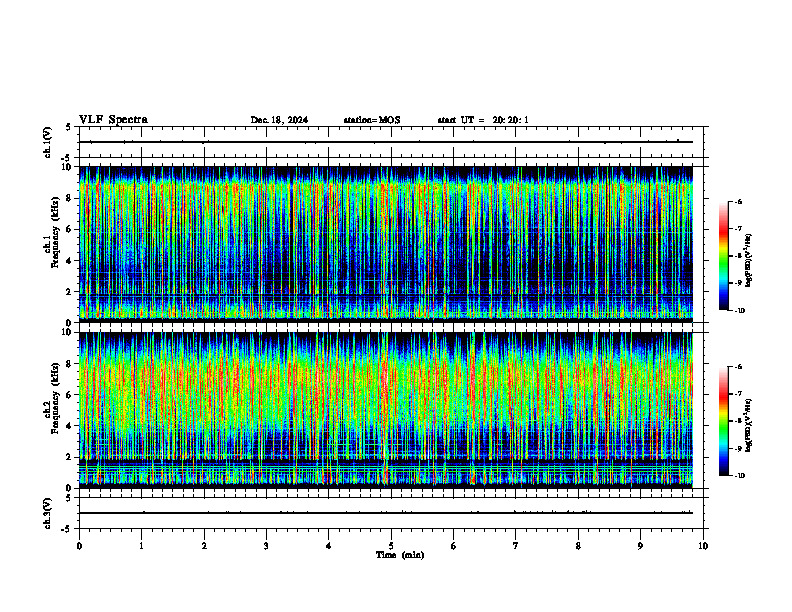The height and width of the screenshot is (612, 792).
Task: Click the "6" tick label on the time axis
Action: (x=453, y=546)
